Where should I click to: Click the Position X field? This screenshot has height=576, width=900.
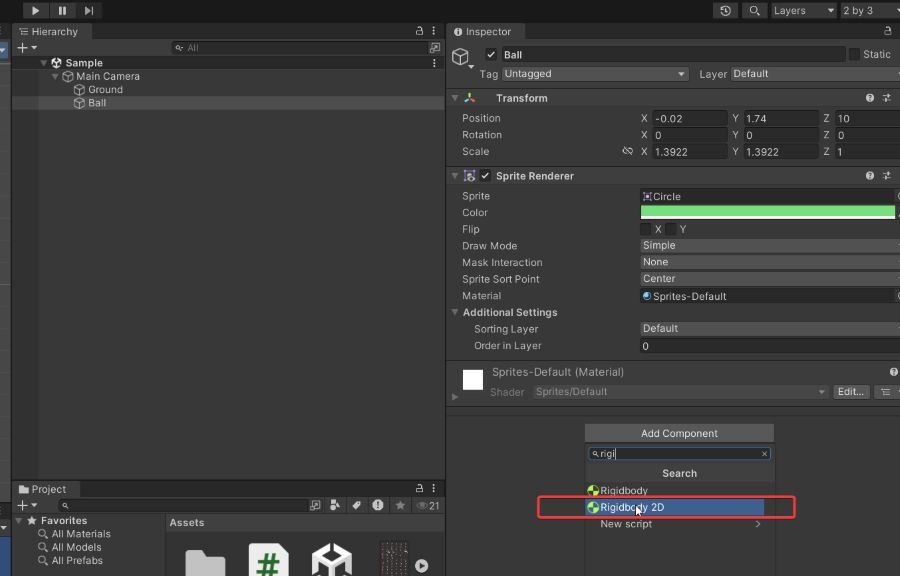689,119
